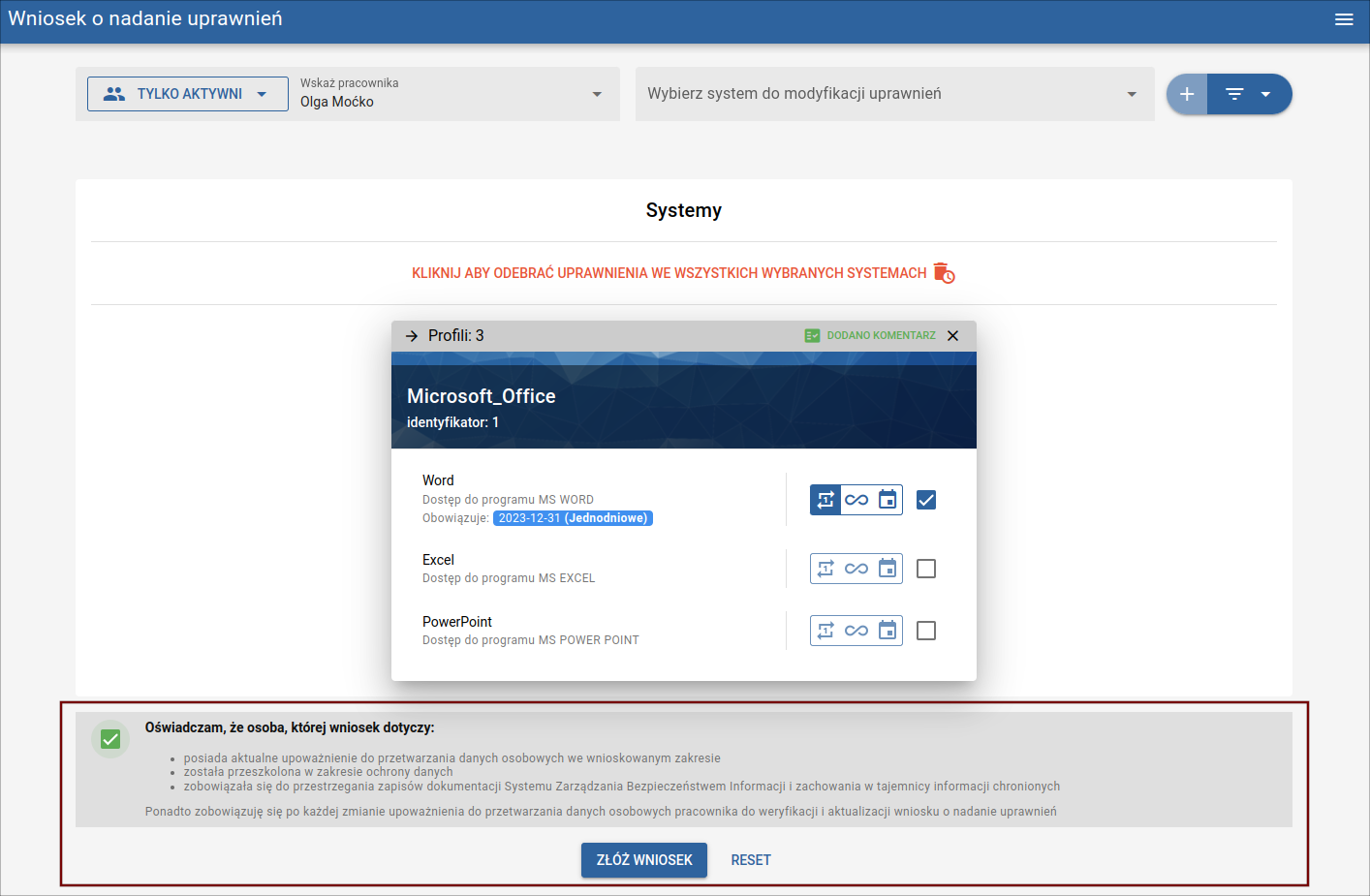Toggle the declaration Oświadczam checkbox
This screenshot has width=1370, height=896.
tap(110, 740)
